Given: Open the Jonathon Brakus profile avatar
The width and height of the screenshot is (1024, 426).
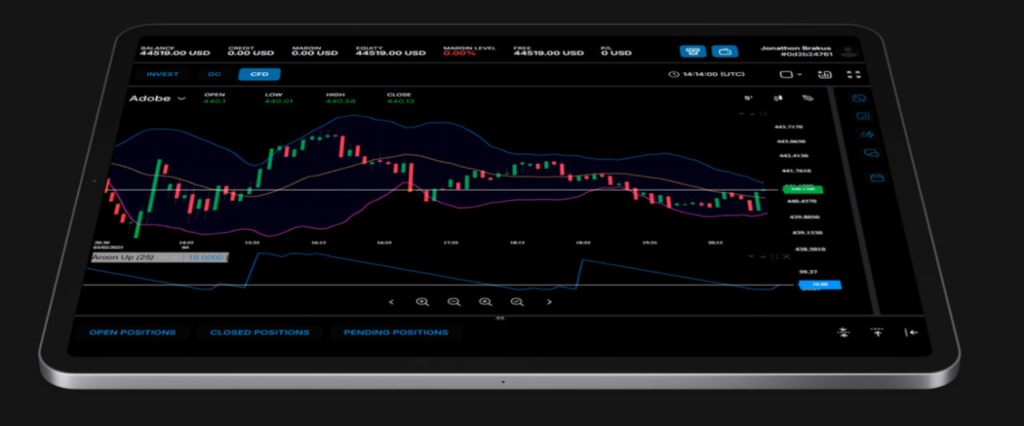Looking at the screenshot, I should (848, 52).
